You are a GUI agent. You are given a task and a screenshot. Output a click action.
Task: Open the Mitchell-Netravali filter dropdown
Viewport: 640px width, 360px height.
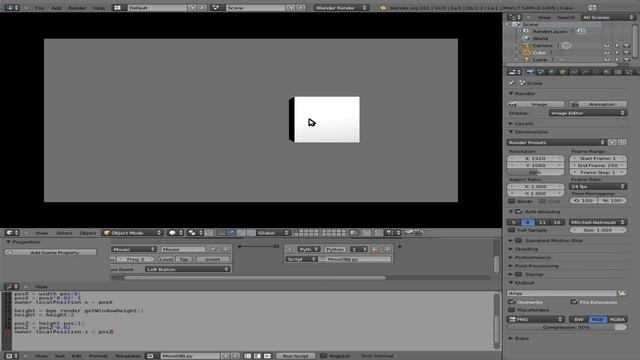click(598, 222)
